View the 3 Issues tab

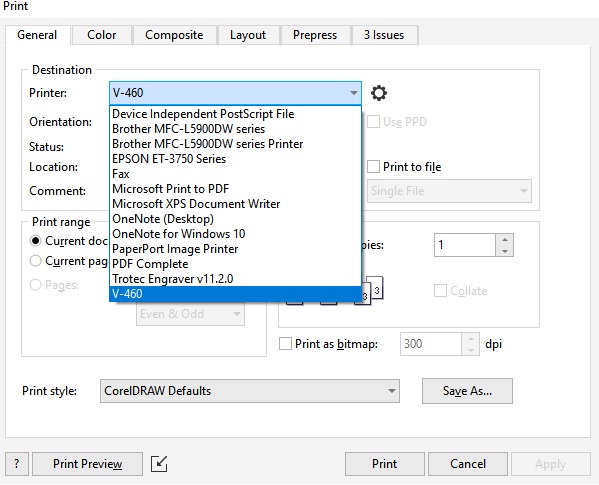[384, 35]
